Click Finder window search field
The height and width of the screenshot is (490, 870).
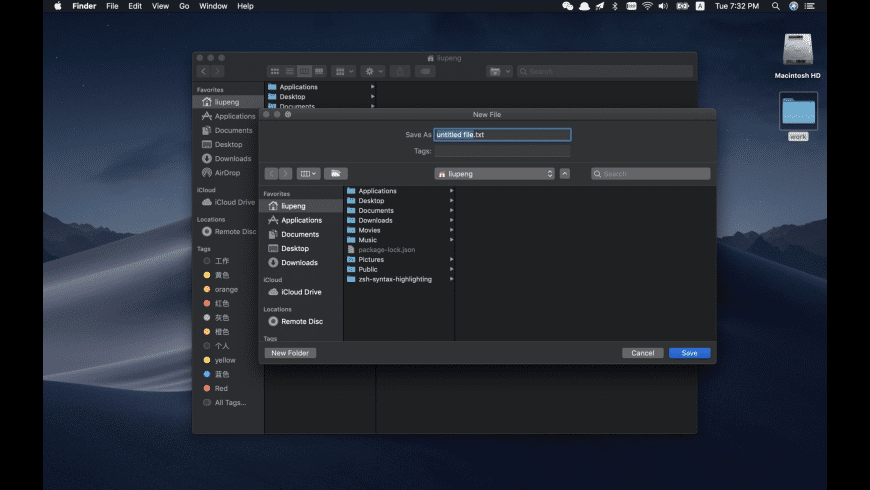605,71
